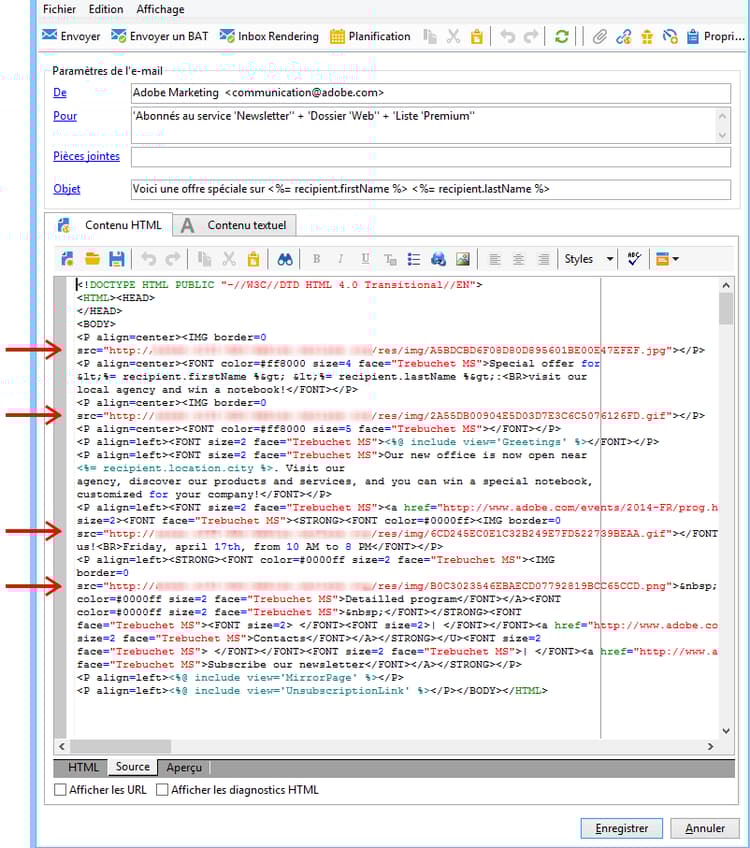Click the Pour recipients link

65,116
